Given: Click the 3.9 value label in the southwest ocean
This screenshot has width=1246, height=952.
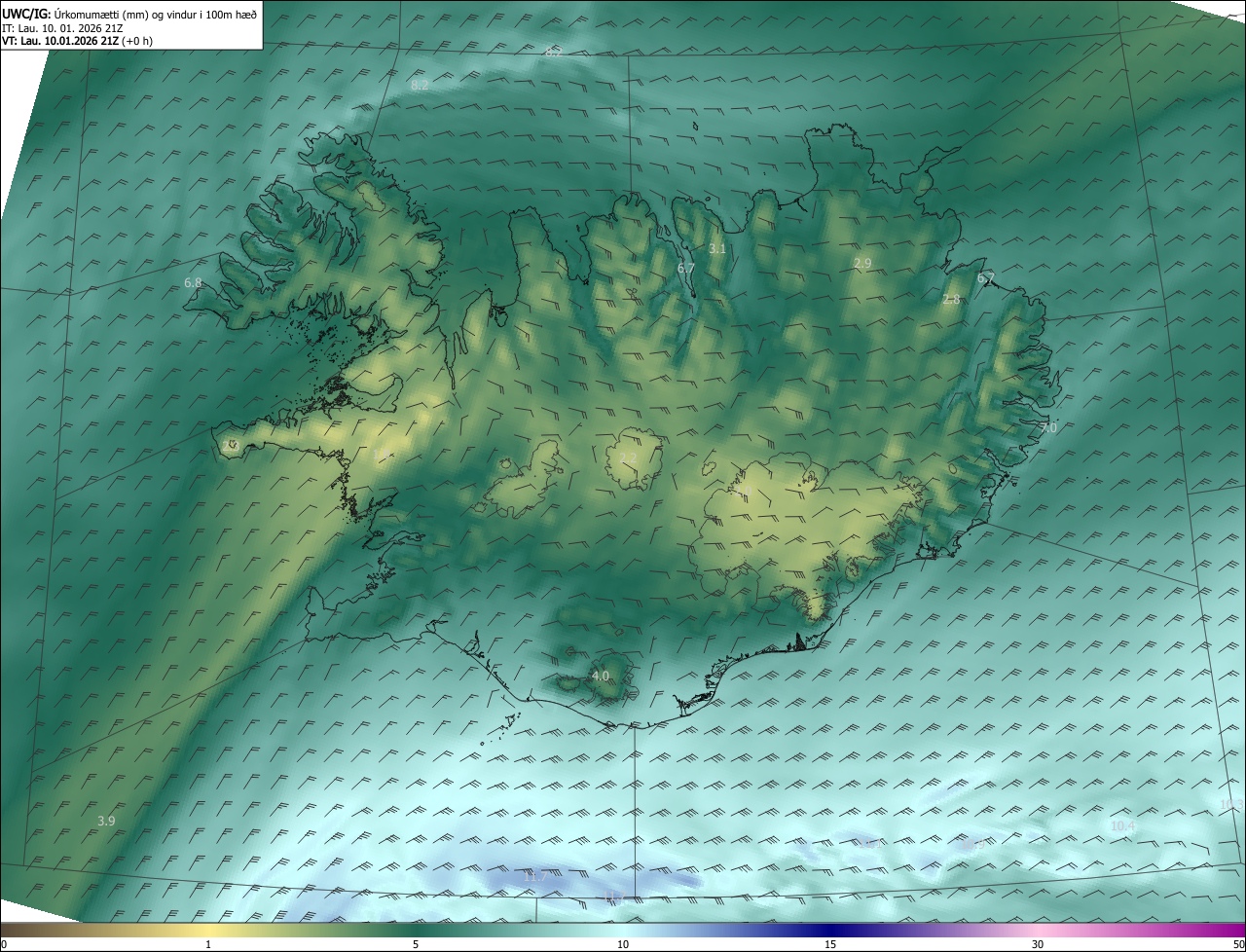Looking at the screenshot, I should point(106,822).
